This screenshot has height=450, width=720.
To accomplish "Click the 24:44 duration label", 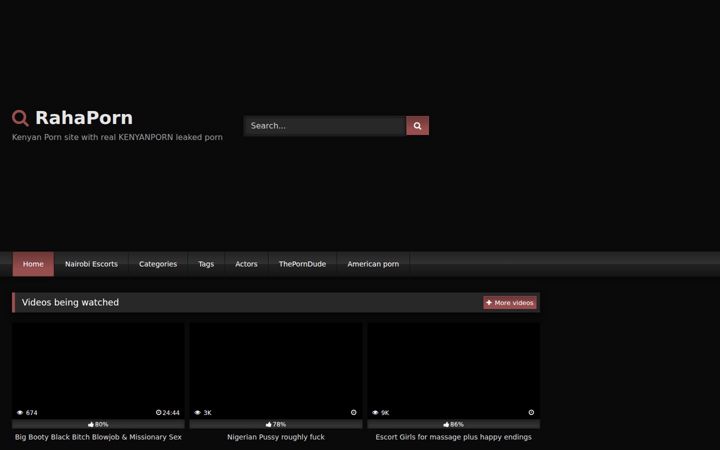I will click(171, 413).
